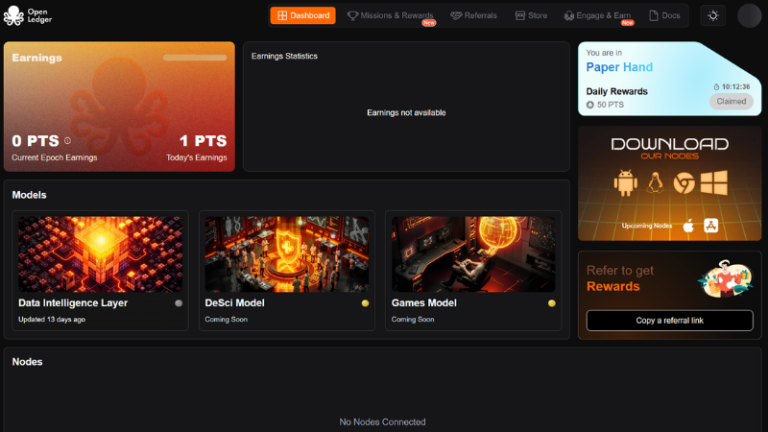Click the Claimed daily rewards button
Image resolution: width=768 pixels, height=432 pixels.
click(731, 101)
